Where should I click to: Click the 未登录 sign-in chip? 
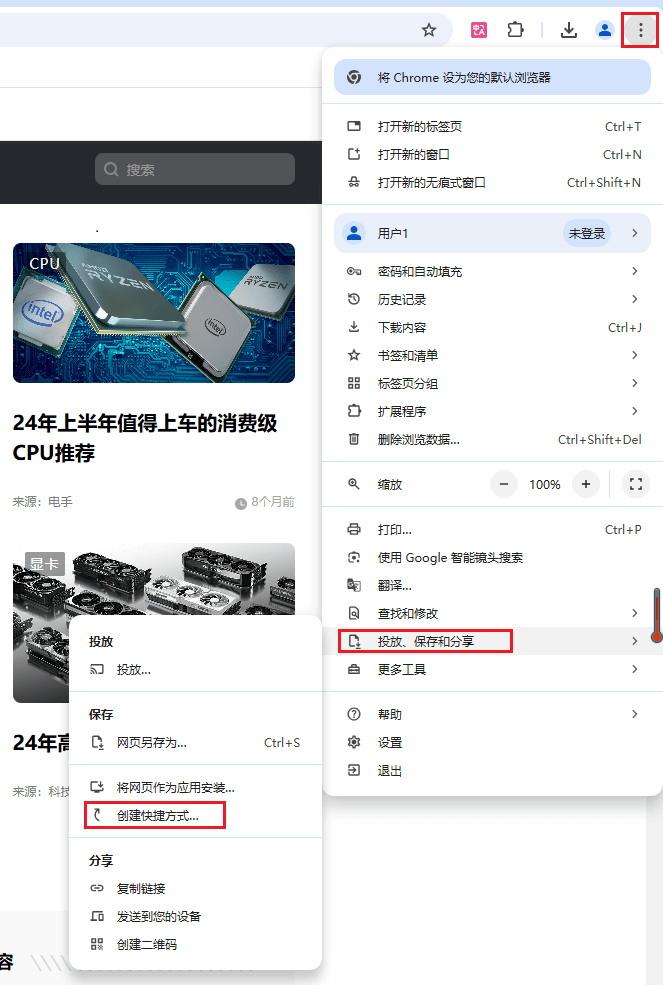586,234
